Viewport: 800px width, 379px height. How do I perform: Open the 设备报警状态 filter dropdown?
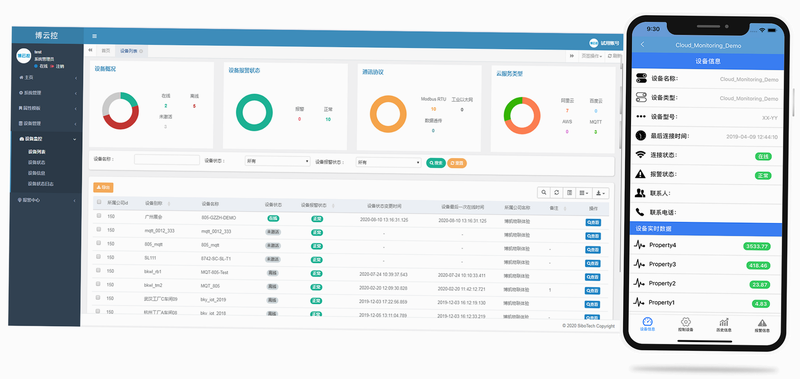(x=388, y=162)
